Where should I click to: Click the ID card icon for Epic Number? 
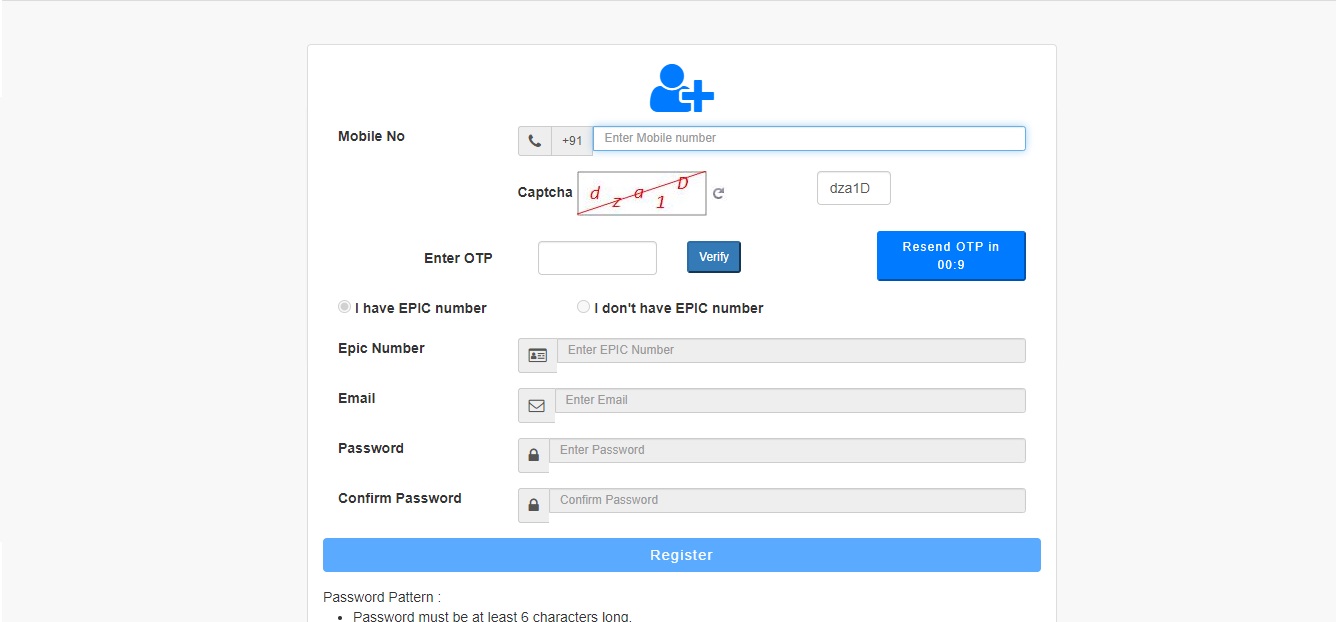(x=538, y=355)
